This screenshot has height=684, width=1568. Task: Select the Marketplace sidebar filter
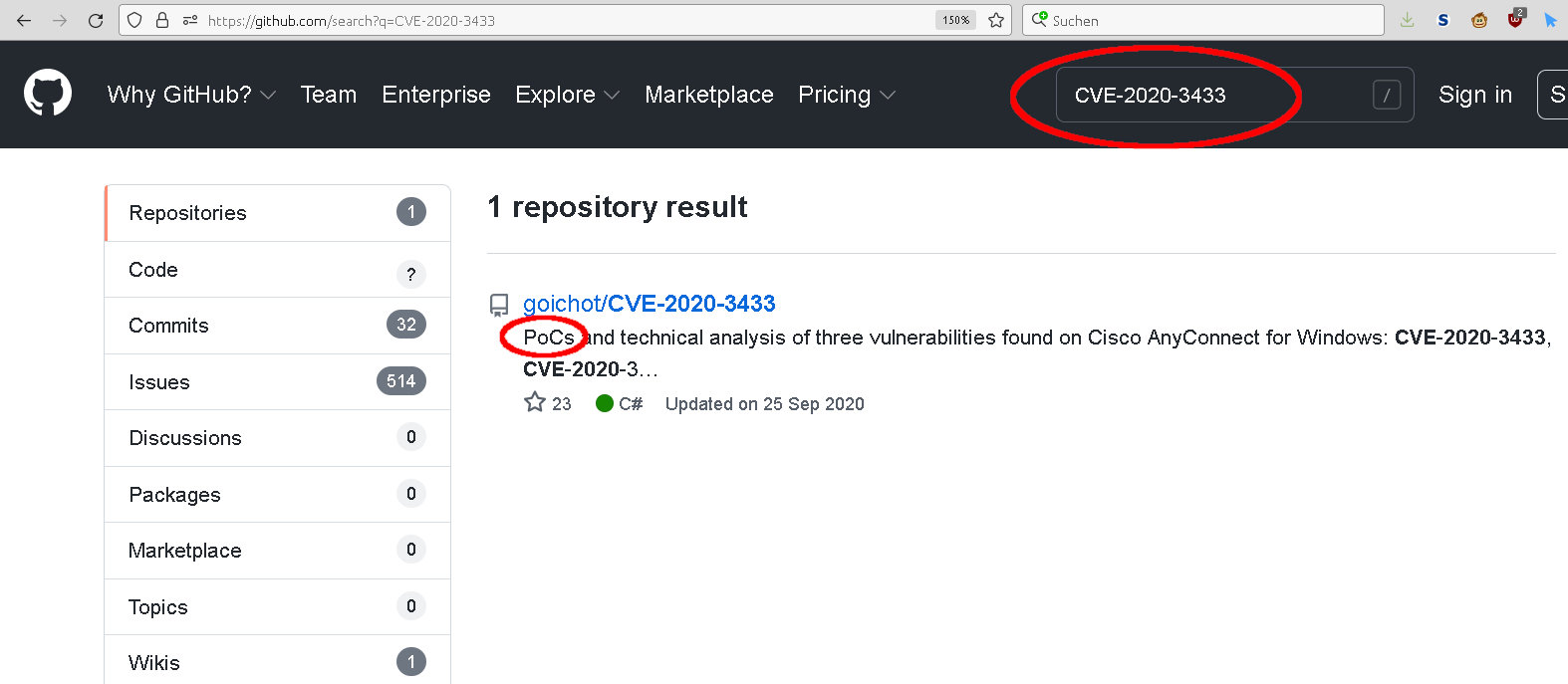pos(277,551)
